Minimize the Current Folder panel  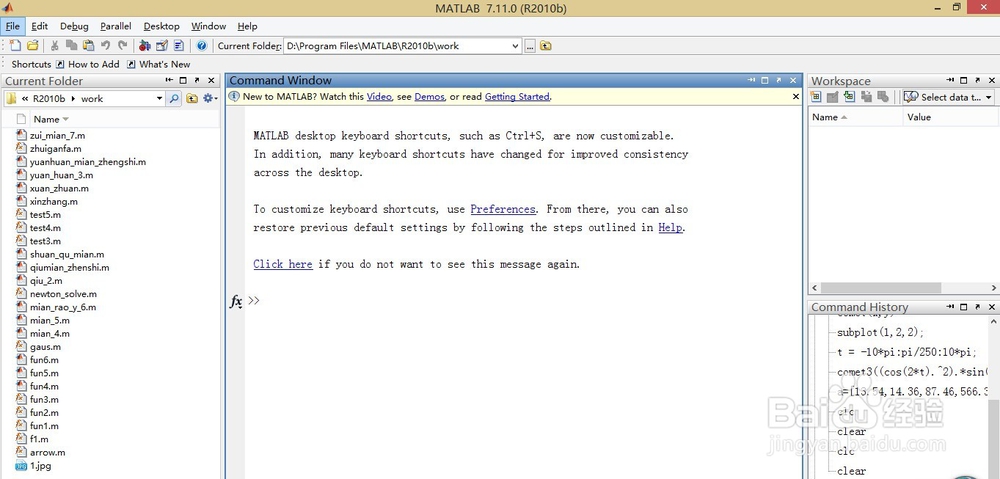(x=169, y=80)
